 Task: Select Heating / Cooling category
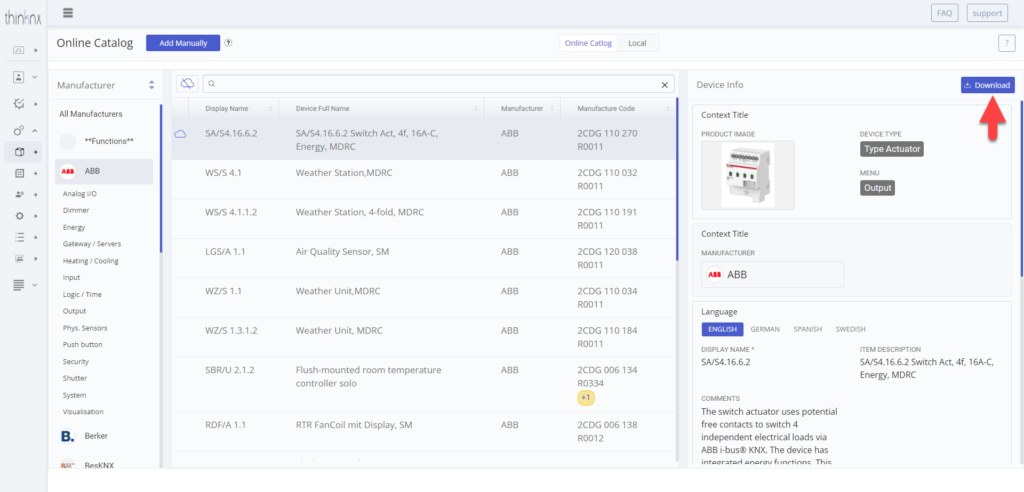pyautogui.click(x=90, y=261)
